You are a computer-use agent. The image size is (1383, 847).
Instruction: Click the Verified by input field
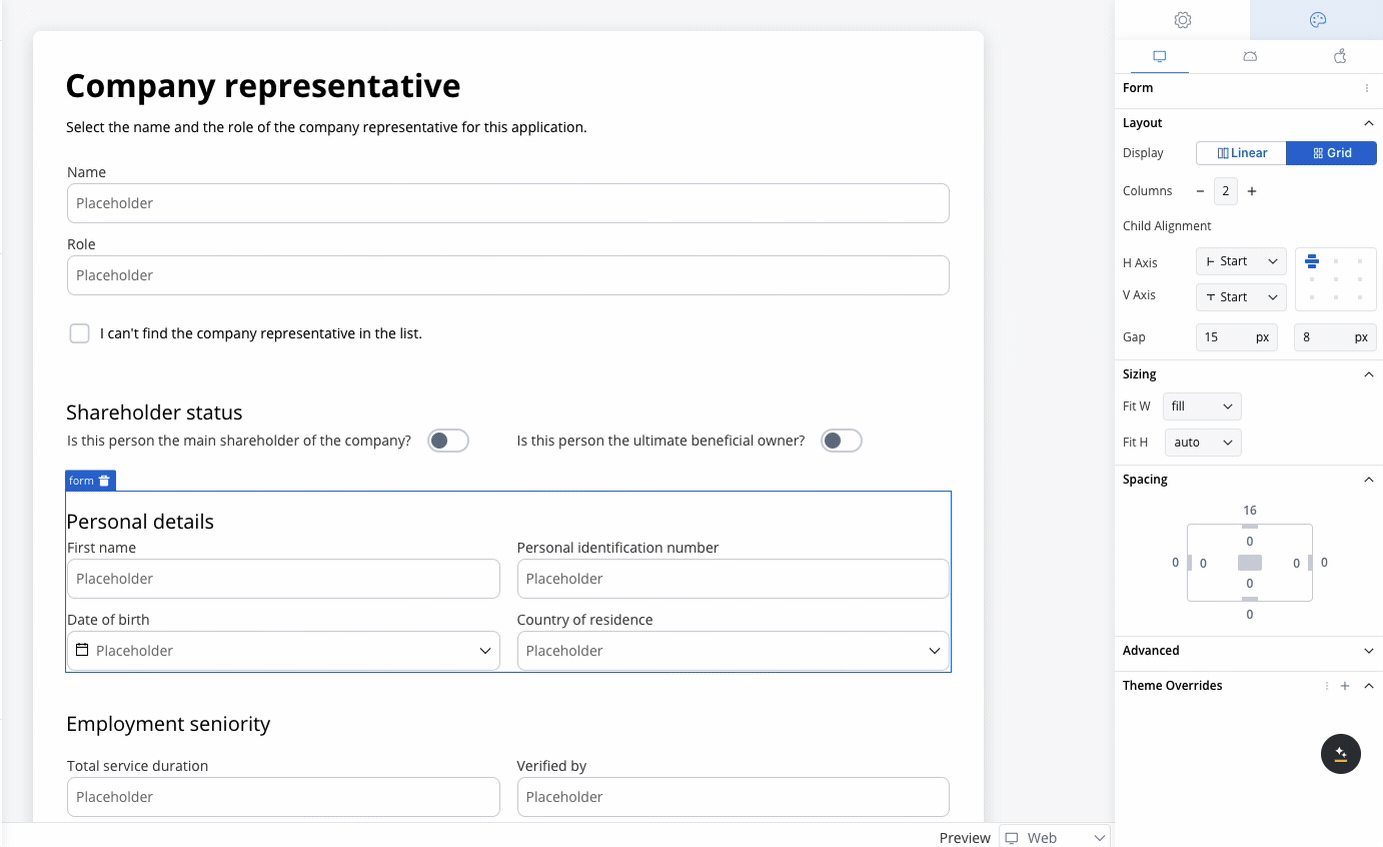[733, 797]
